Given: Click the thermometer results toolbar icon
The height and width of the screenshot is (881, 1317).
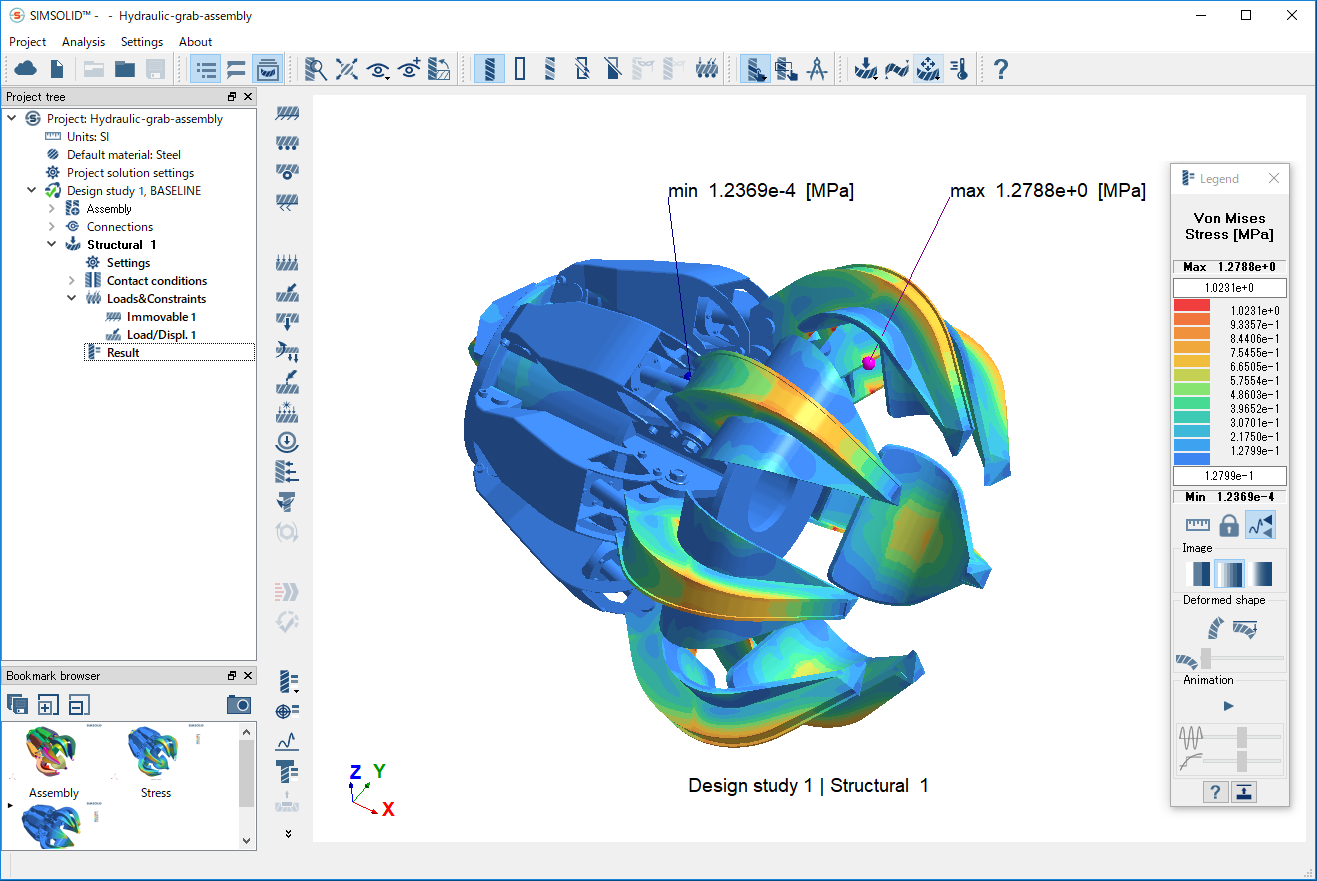Looking at the screenshot, I should [958, 68].
